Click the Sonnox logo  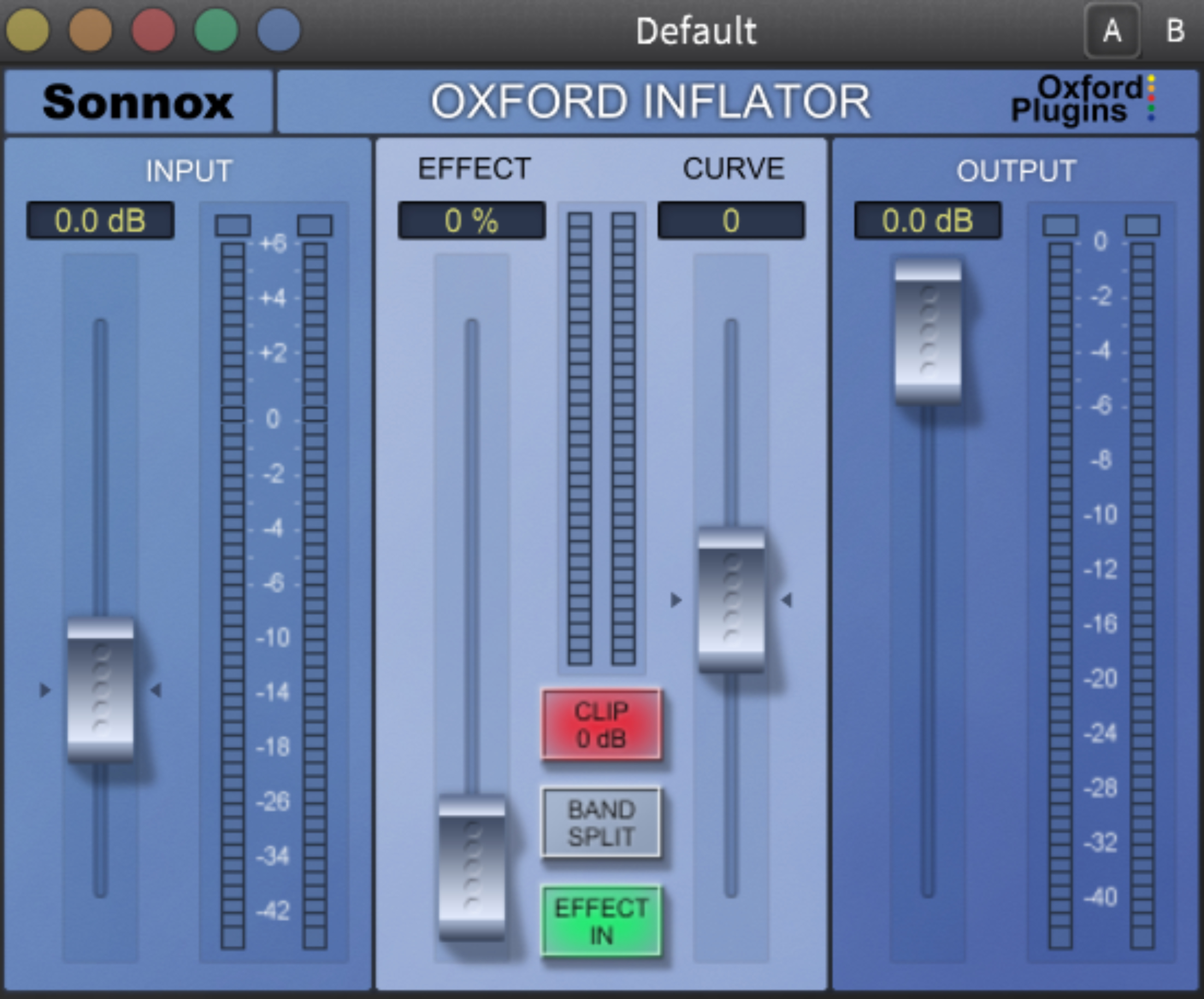click(x=138, y=102)
